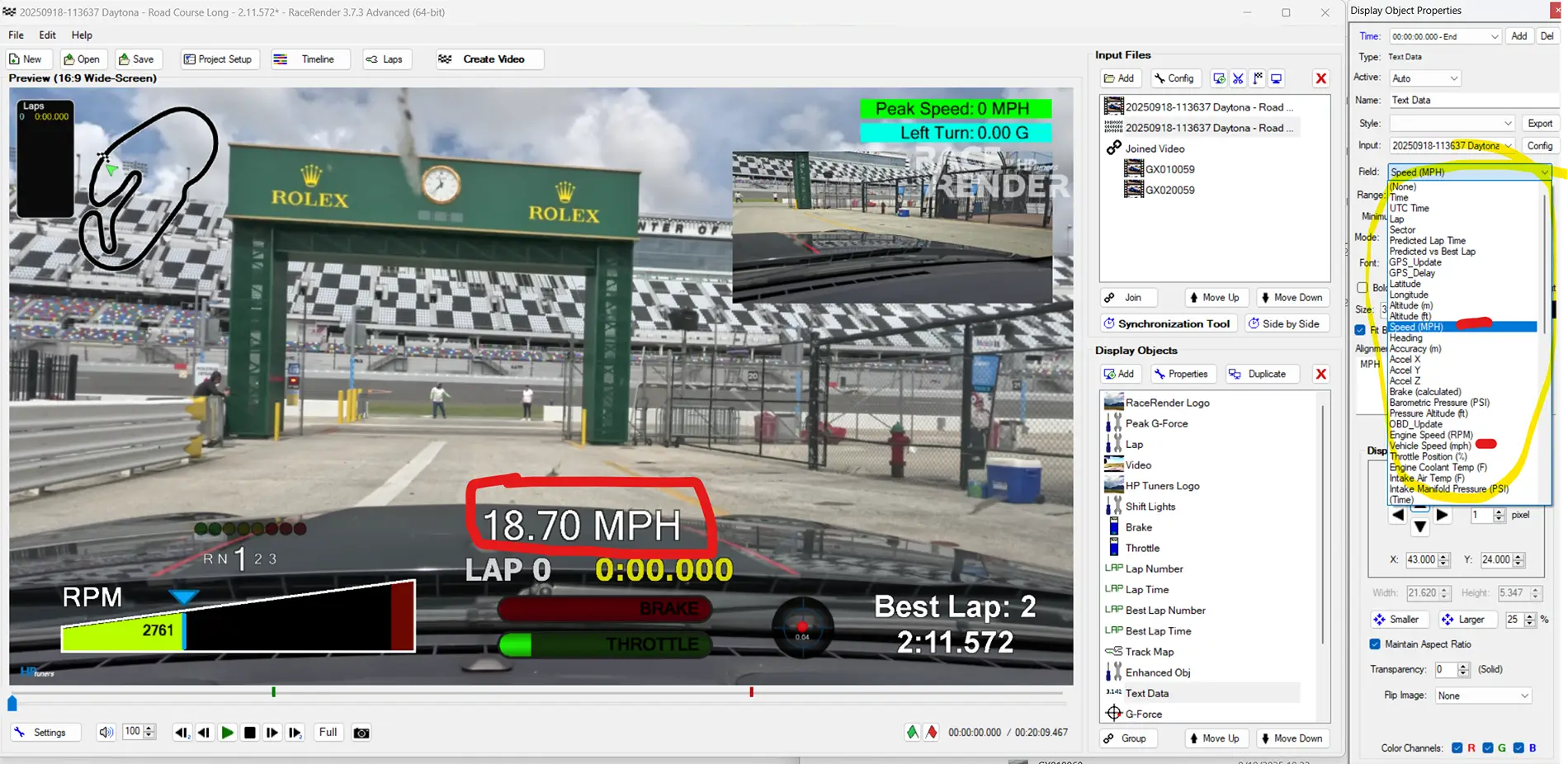Remove input file with the red X

[x=1321, y=78]
